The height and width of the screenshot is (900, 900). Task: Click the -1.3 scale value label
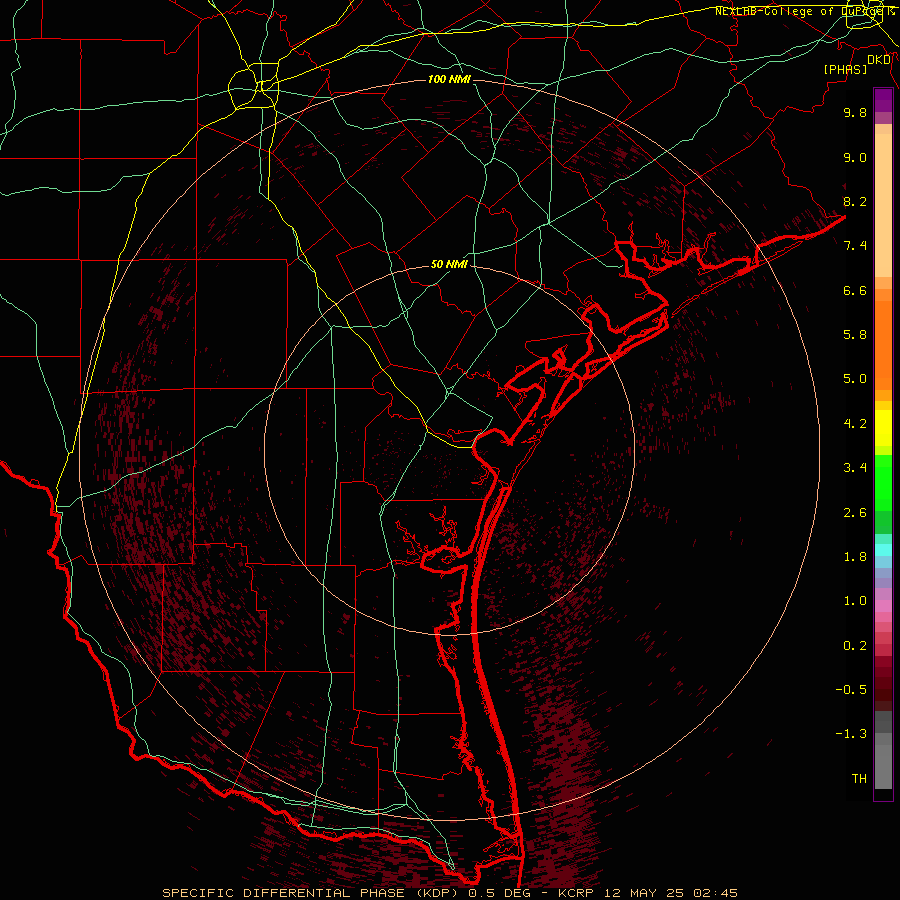click(x=851, y=734)
